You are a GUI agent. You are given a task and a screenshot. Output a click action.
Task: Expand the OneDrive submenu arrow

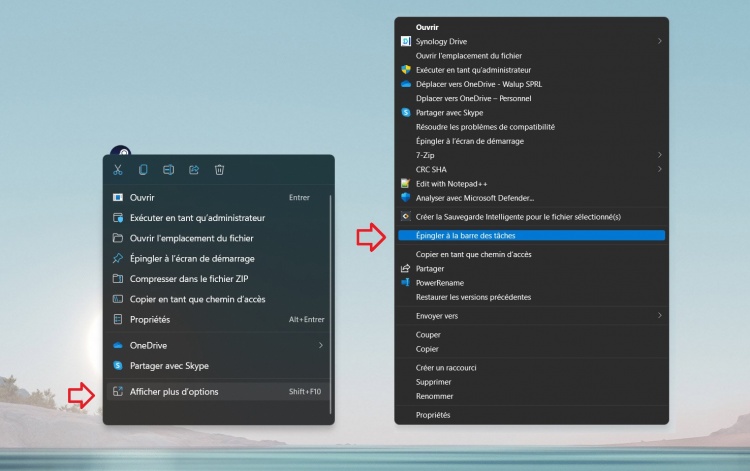pos(320,345)
